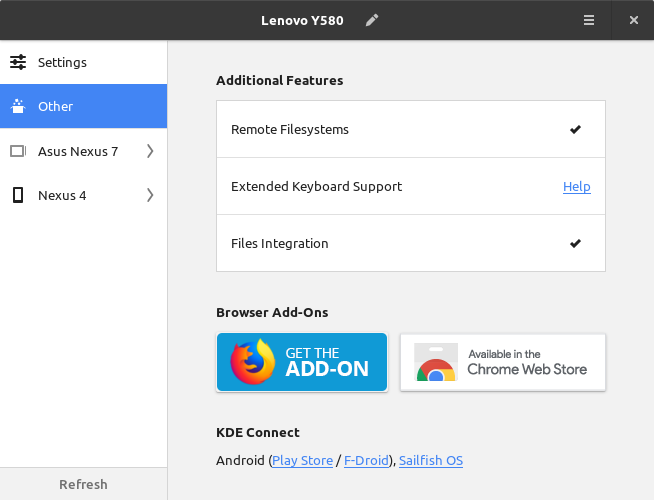Click the Files Integration row label

point(279,244)
